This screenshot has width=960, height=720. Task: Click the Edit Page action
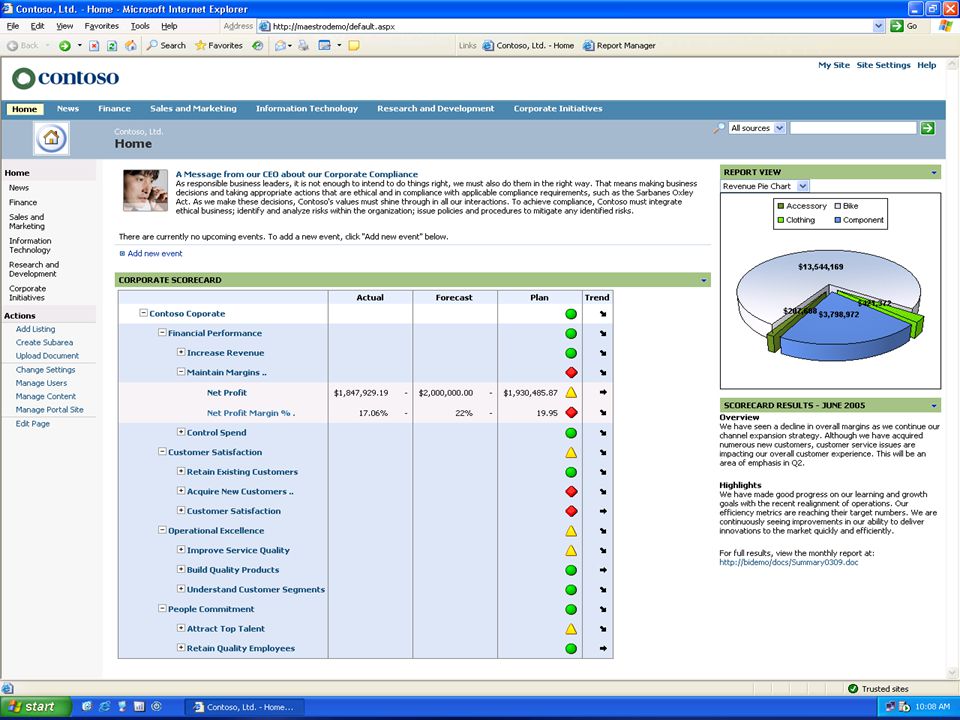(32, 424)
